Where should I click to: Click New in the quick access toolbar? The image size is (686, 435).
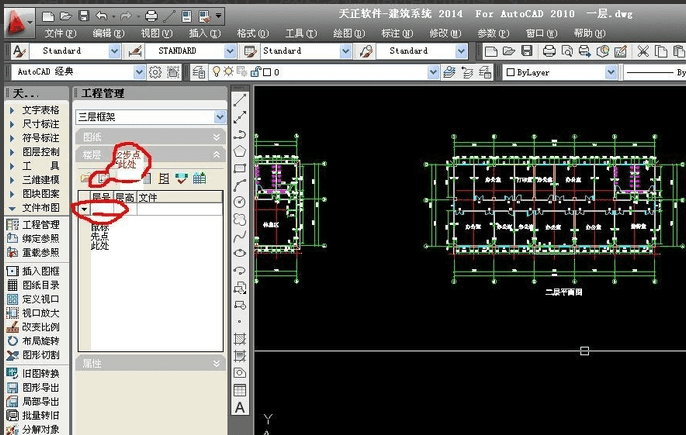click(x=48, y=17)
